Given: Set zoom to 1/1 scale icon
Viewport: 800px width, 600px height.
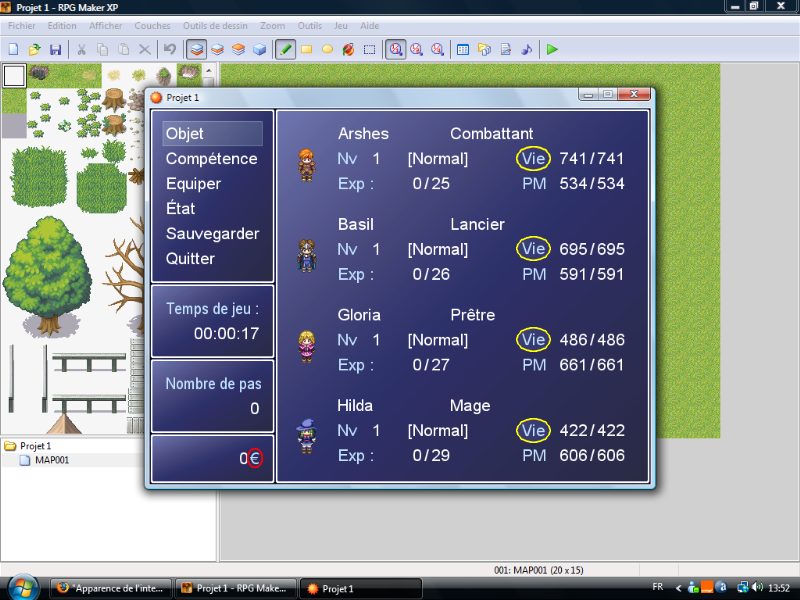Looking at the screenshot, I should [x=395, y=49].
